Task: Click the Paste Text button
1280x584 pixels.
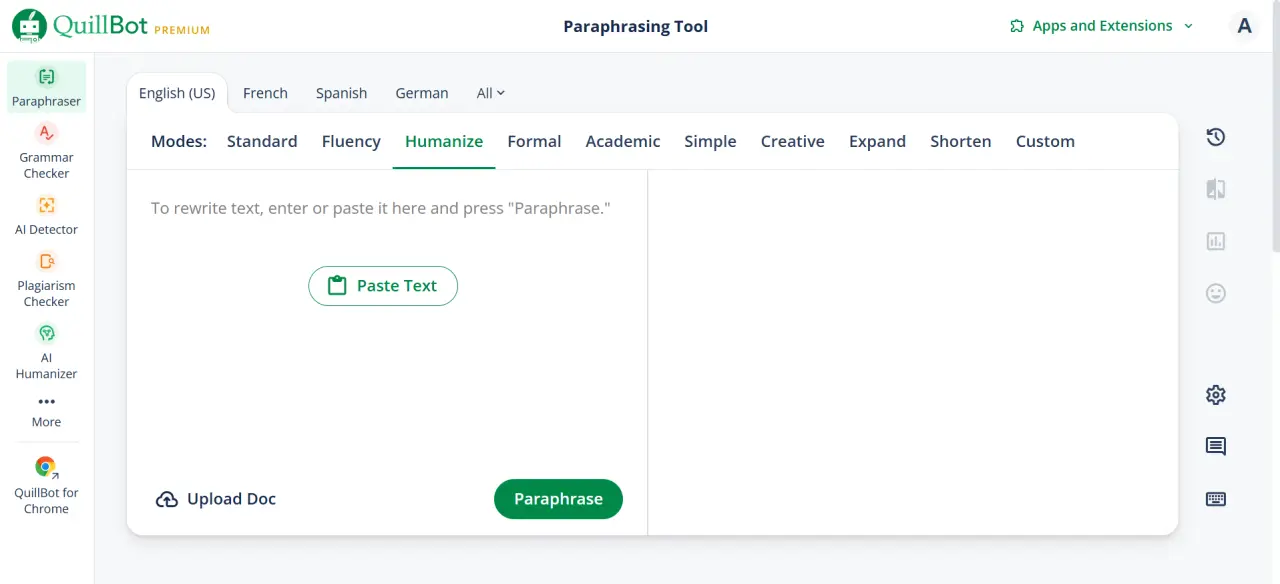Action: (x=383, y=286)
